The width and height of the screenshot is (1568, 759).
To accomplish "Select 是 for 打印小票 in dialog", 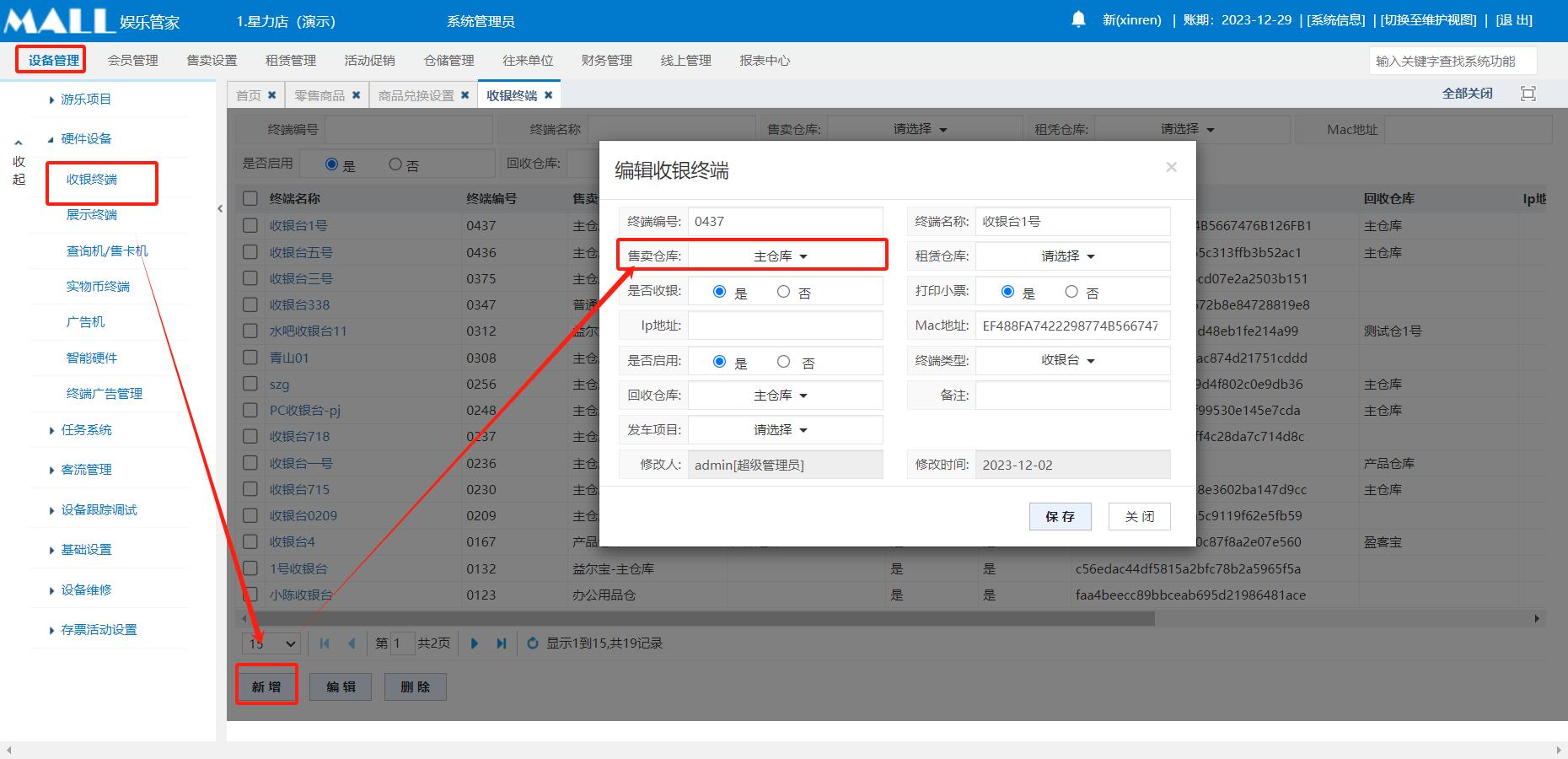I will tap(1007, 292).
